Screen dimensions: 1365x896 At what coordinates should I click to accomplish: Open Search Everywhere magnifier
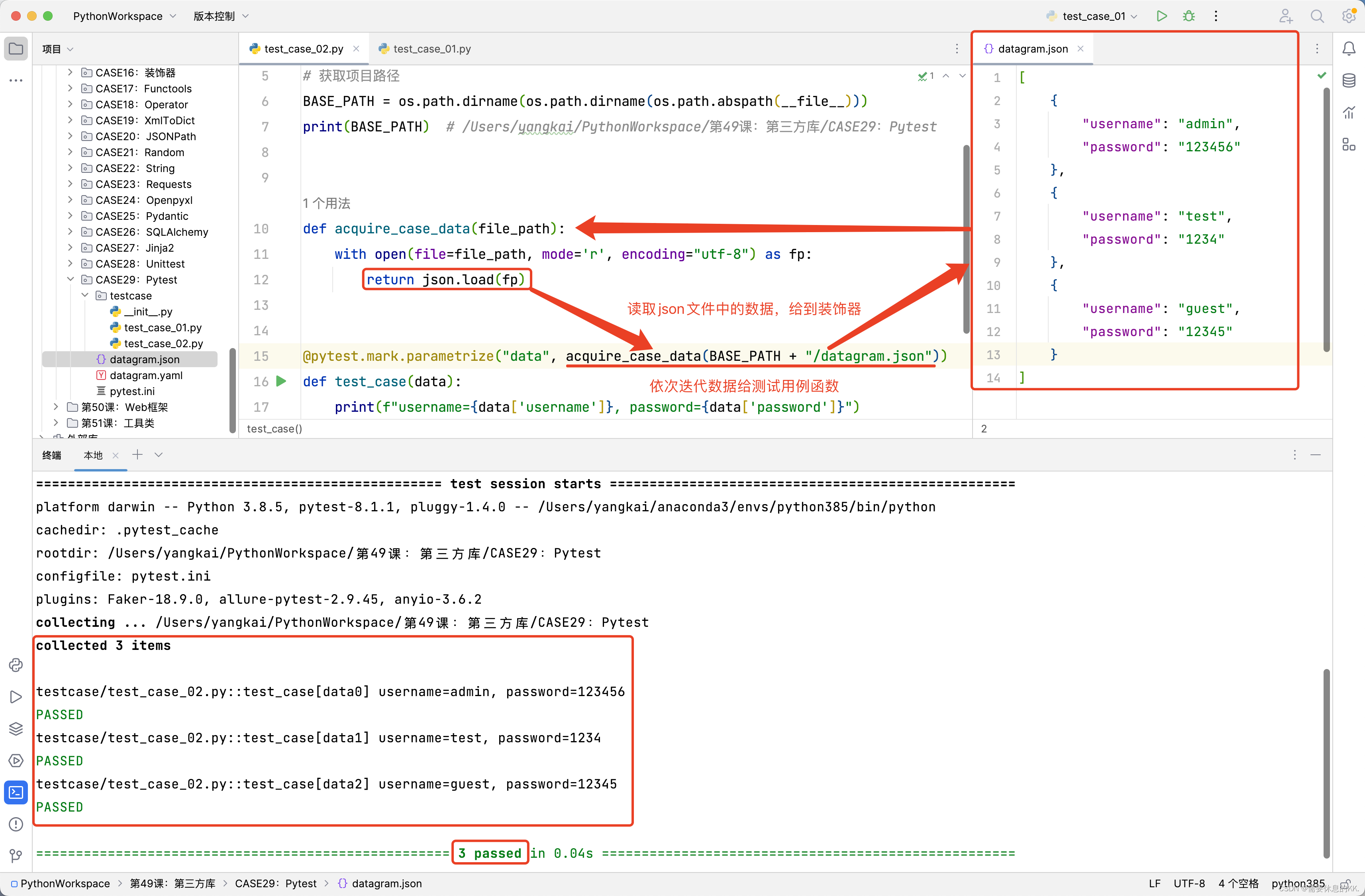(1318, 16)
